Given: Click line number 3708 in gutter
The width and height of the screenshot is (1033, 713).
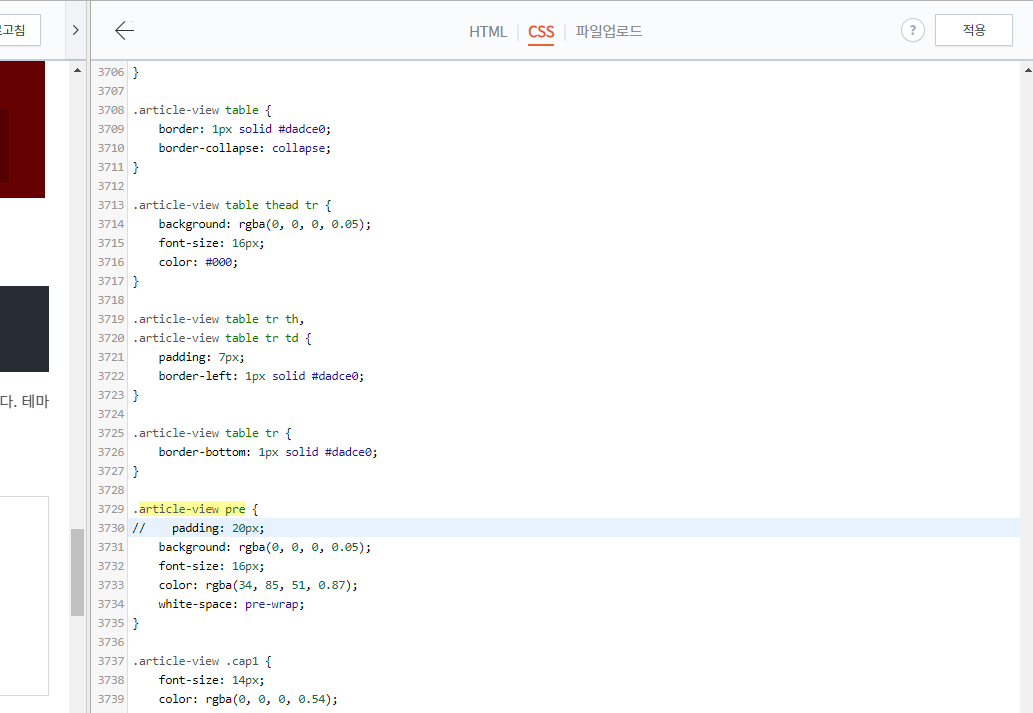Looking at the screenshot, I should click(x=111, y=110).
